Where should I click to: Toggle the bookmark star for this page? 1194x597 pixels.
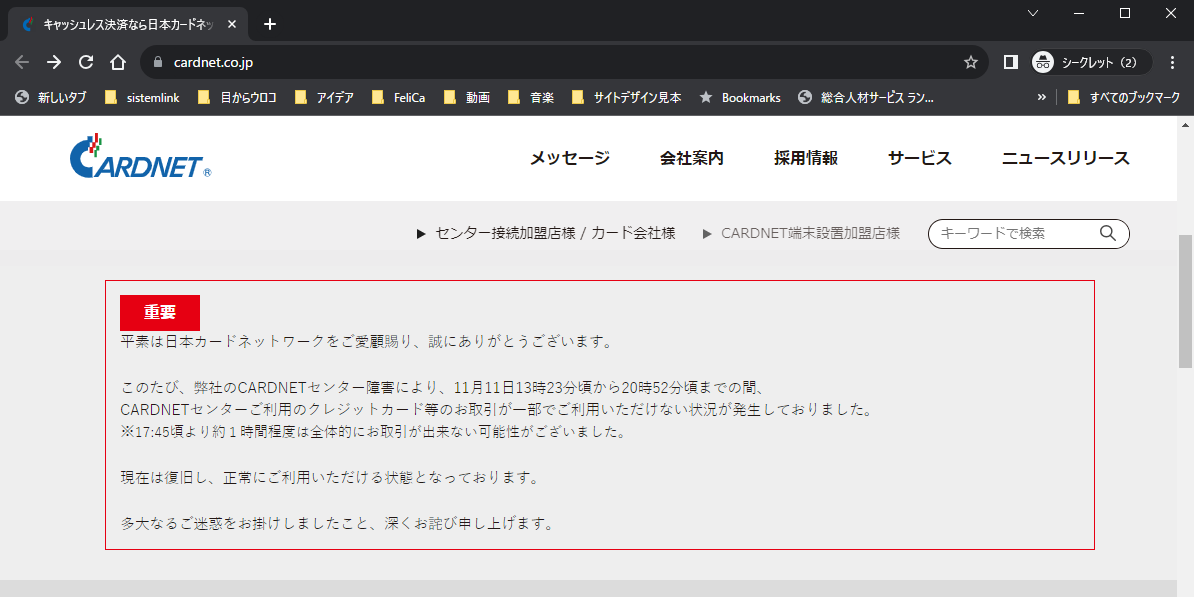pyautogui.click(x=970, y=61)
